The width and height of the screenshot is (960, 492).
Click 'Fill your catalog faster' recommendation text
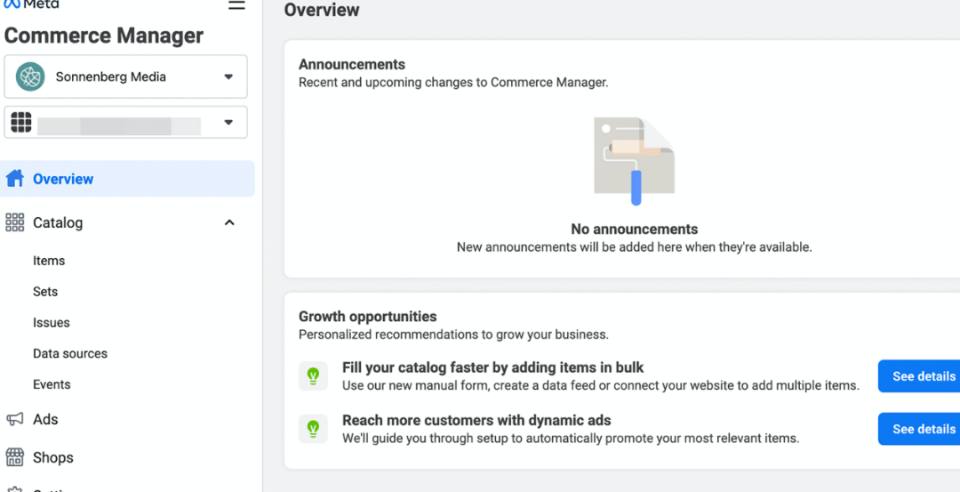(x=493, y=367)
